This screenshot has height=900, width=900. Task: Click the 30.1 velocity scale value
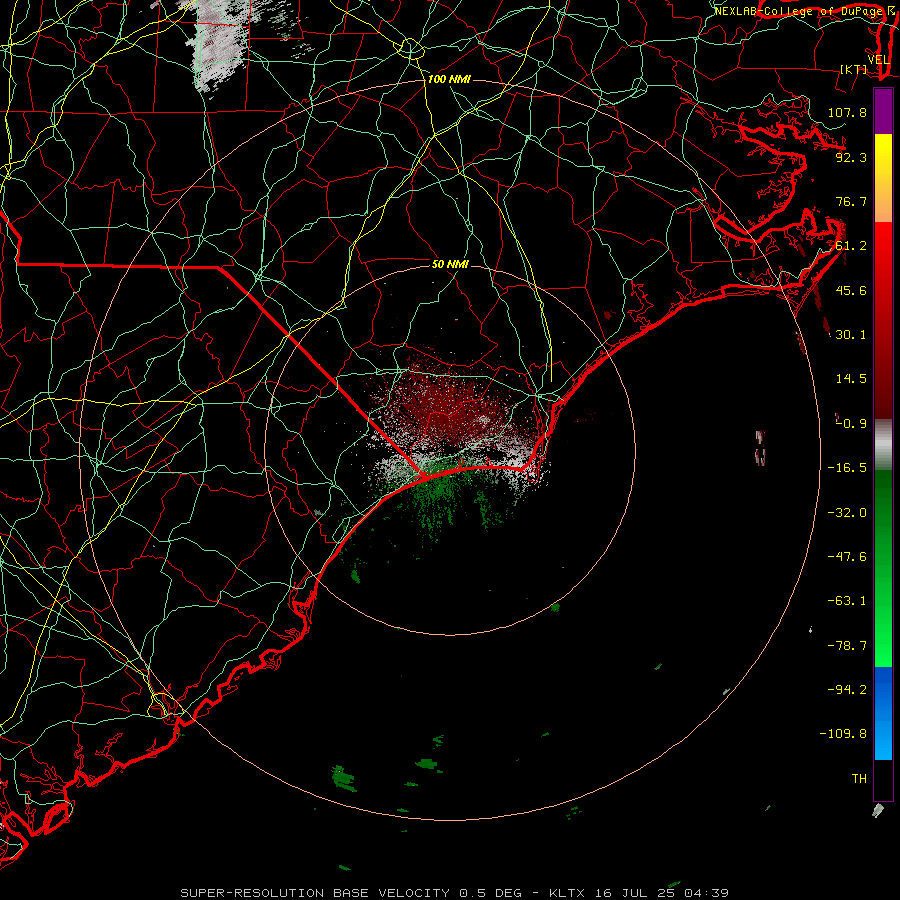point(851,335)
